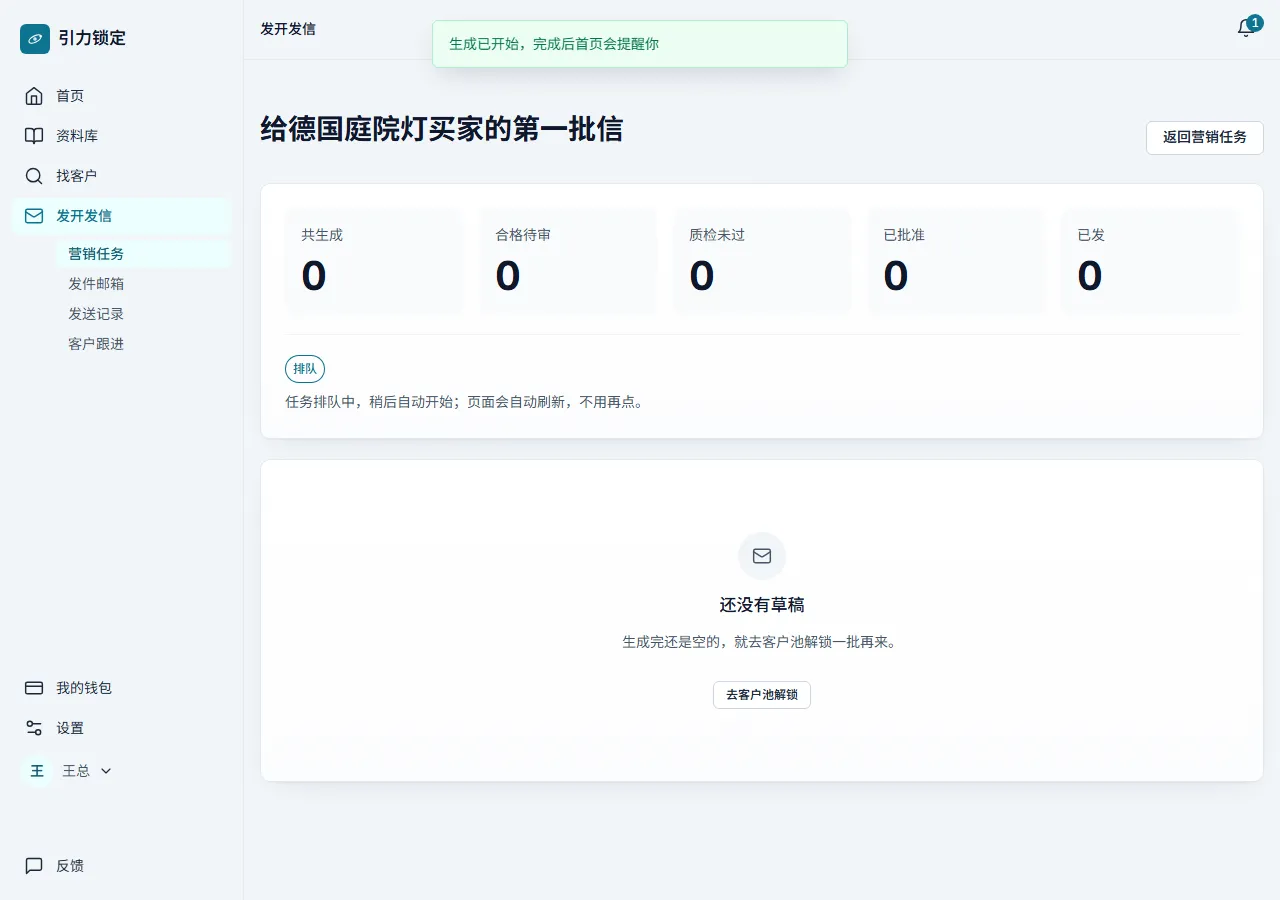Click the 已发 stat card
1280x900 pixels.
coord(1150,262)
